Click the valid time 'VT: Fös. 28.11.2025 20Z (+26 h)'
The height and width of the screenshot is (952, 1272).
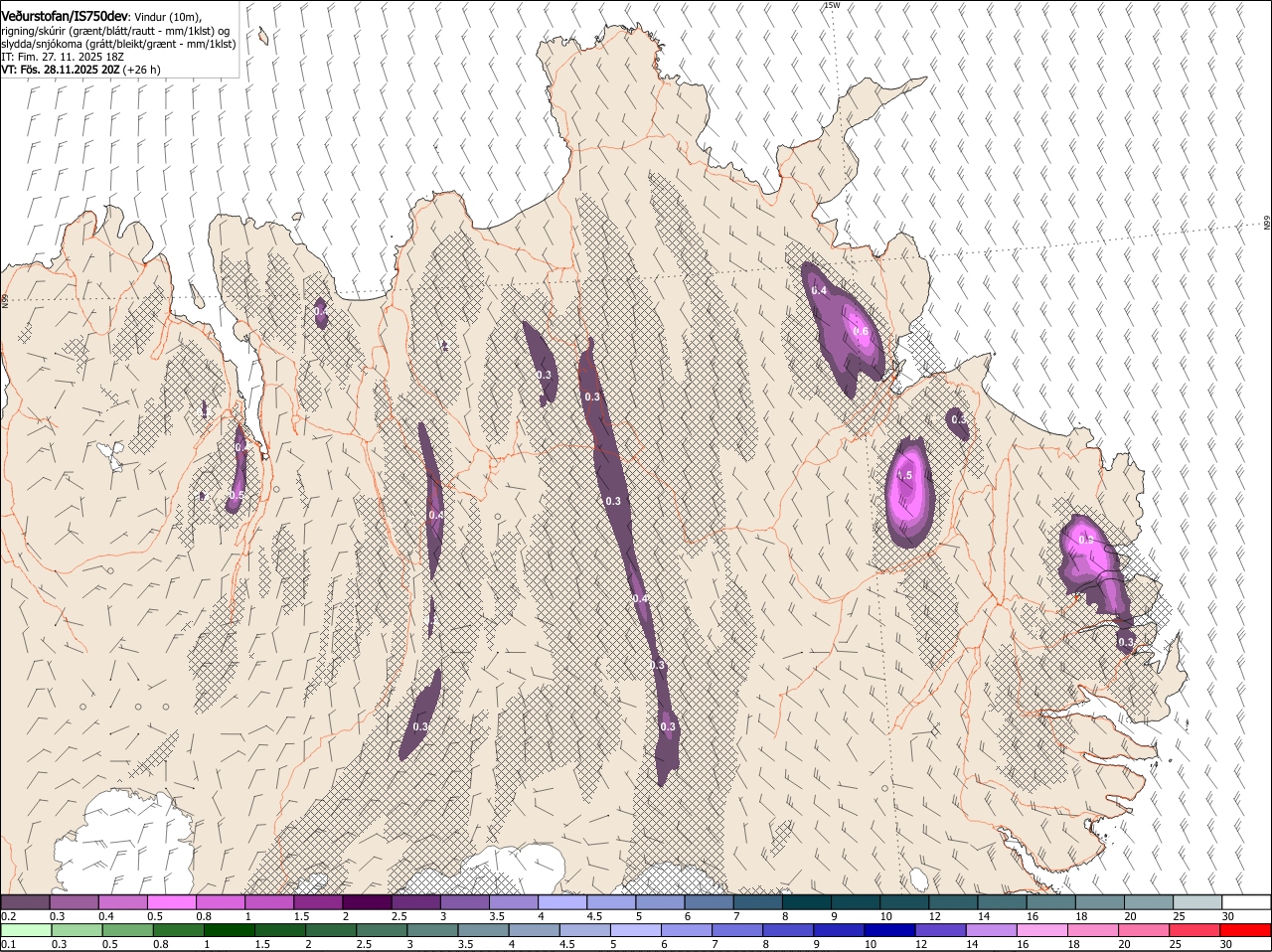coord(80,70)
